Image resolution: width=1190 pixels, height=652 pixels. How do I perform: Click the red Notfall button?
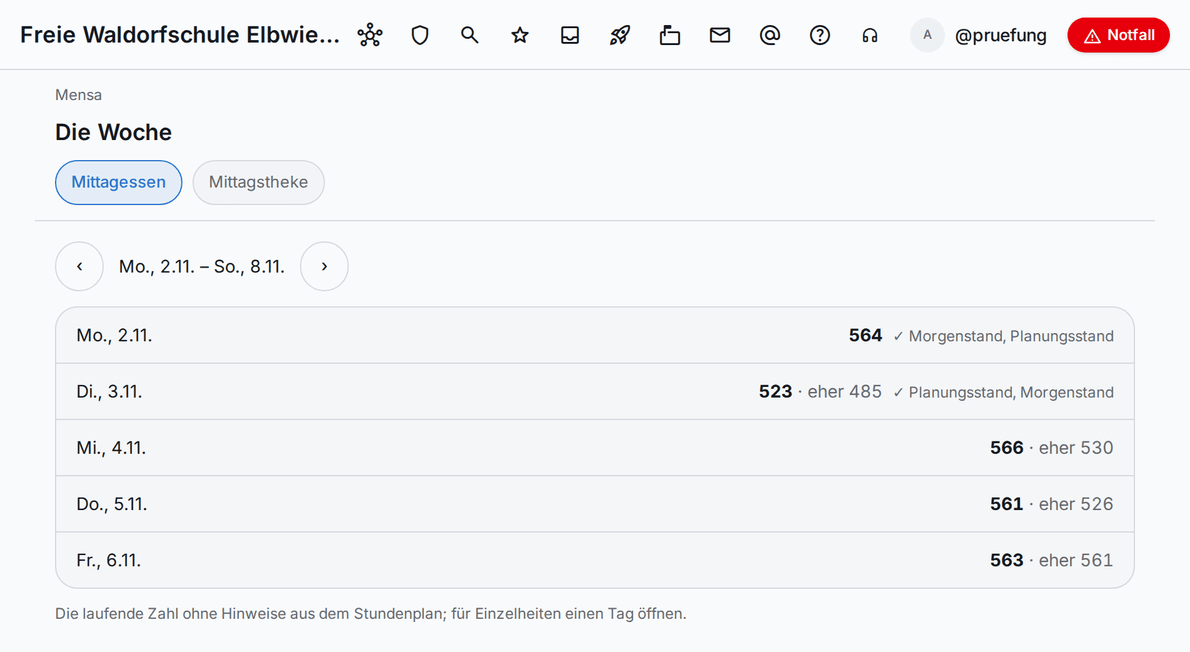coord(1119,35)
